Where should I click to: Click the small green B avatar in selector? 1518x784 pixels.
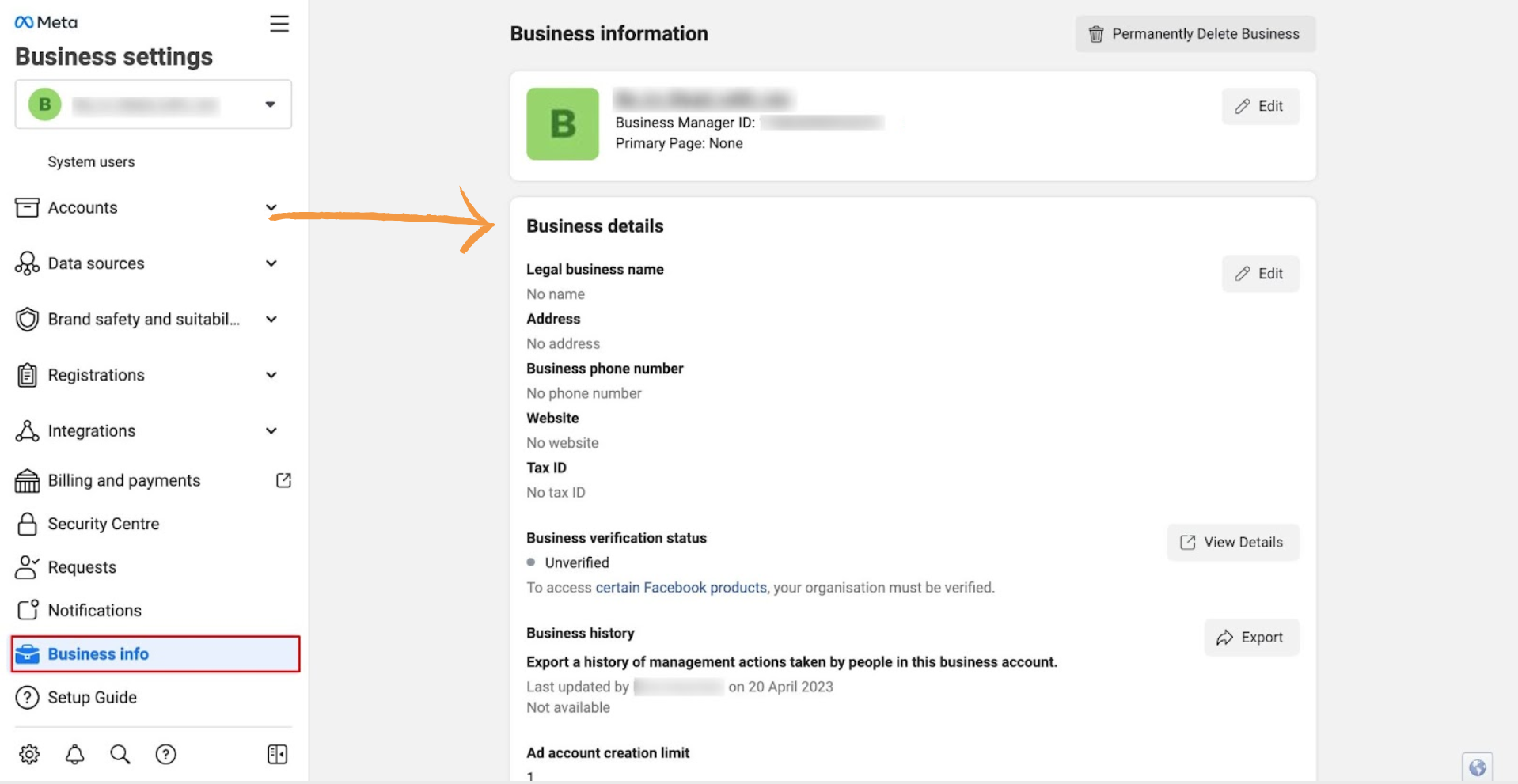click(45, 104)
